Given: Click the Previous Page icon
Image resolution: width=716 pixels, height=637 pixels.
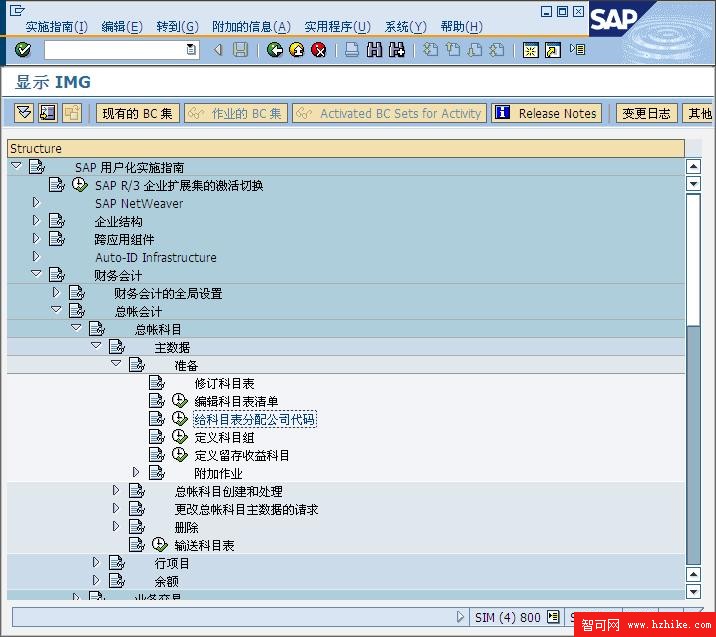Looking at the screenshot, I should [453, 49].
